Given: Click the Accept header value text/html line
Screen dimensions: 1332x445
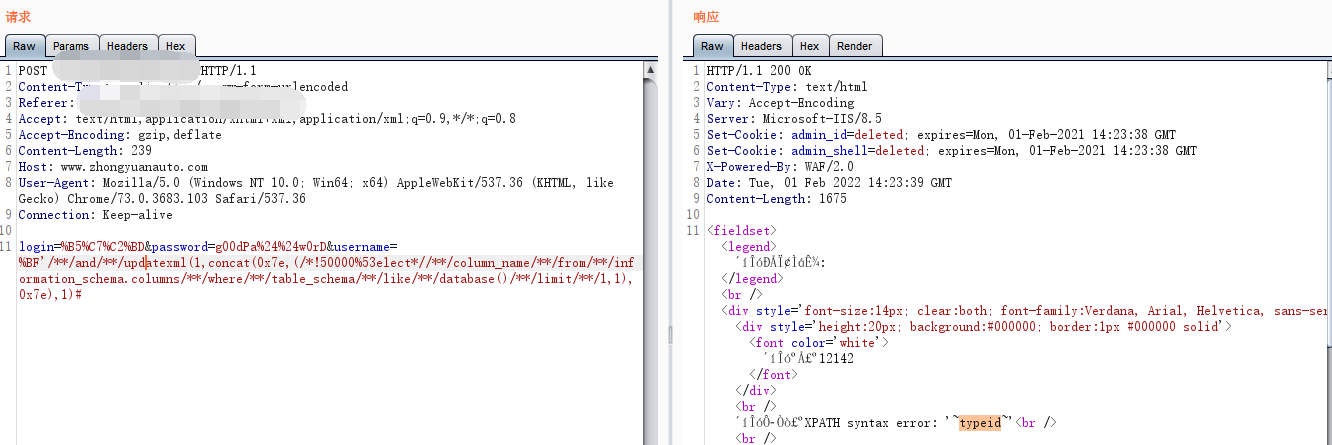Looking at the screenshot, I should [x=267, y=119].
